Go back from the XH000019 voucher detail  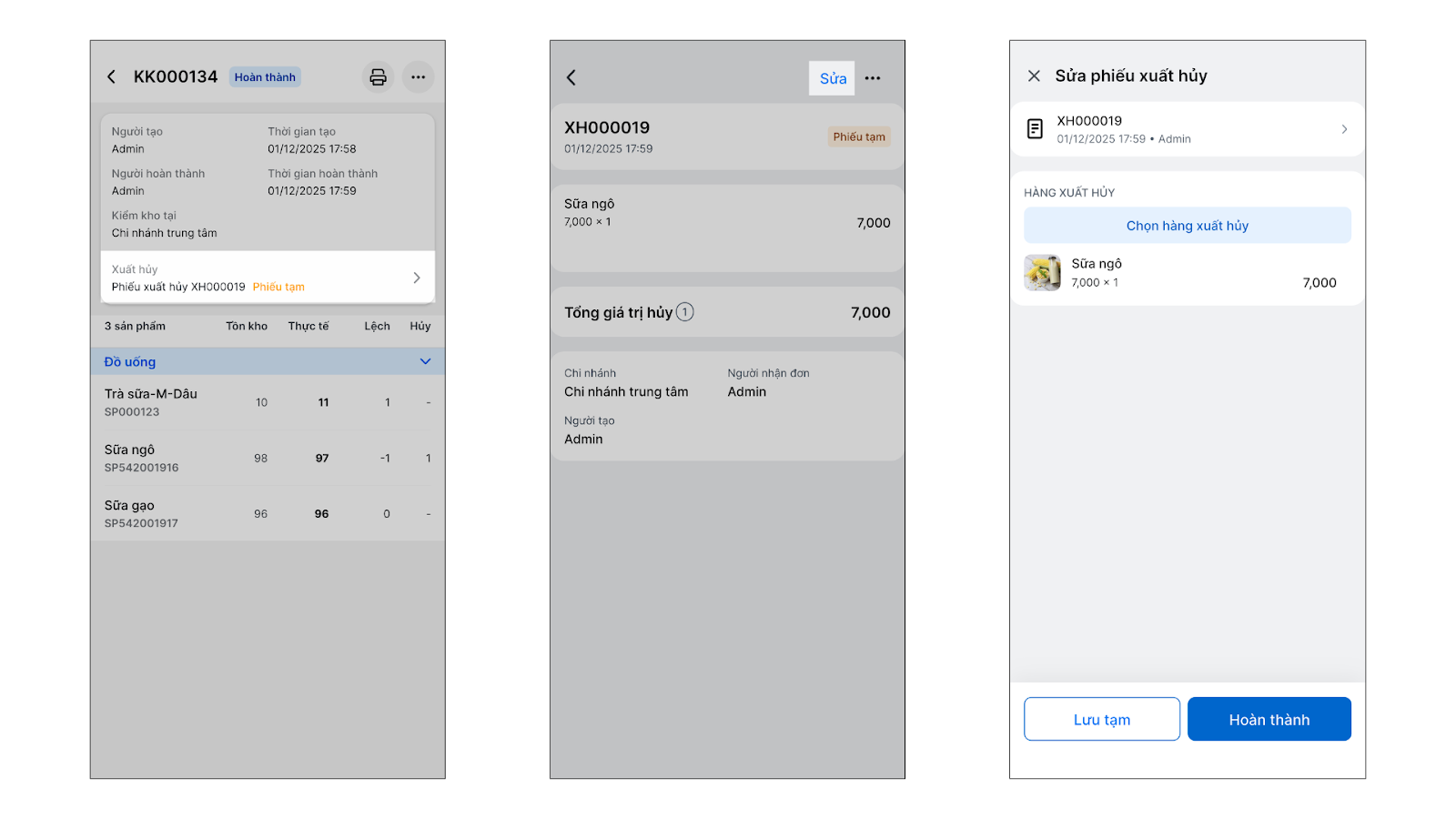pyautogui.click(x=571, y=78)
